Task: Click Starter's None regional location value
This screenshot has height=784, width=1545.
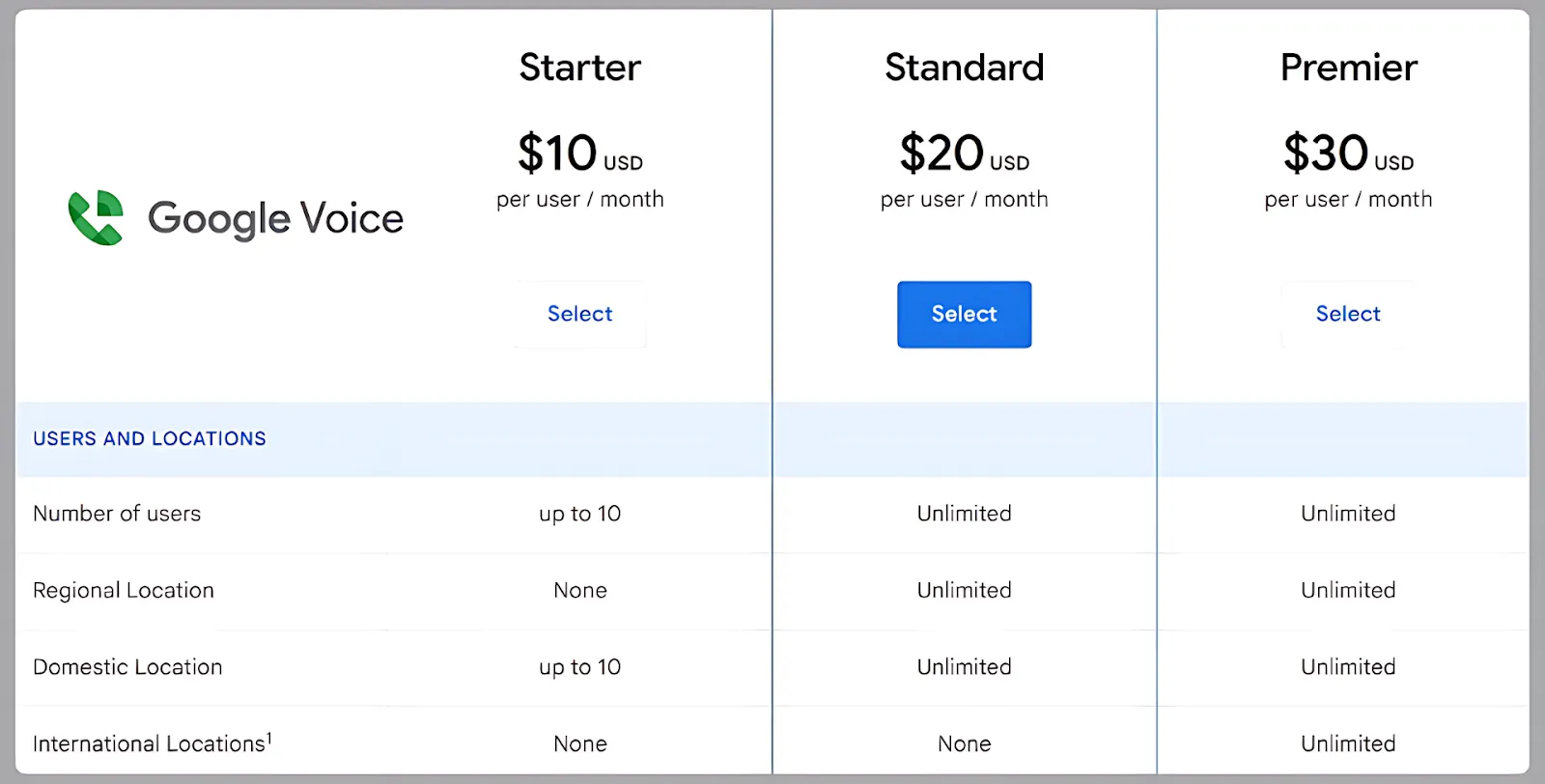Action: (x=580, y=590)
